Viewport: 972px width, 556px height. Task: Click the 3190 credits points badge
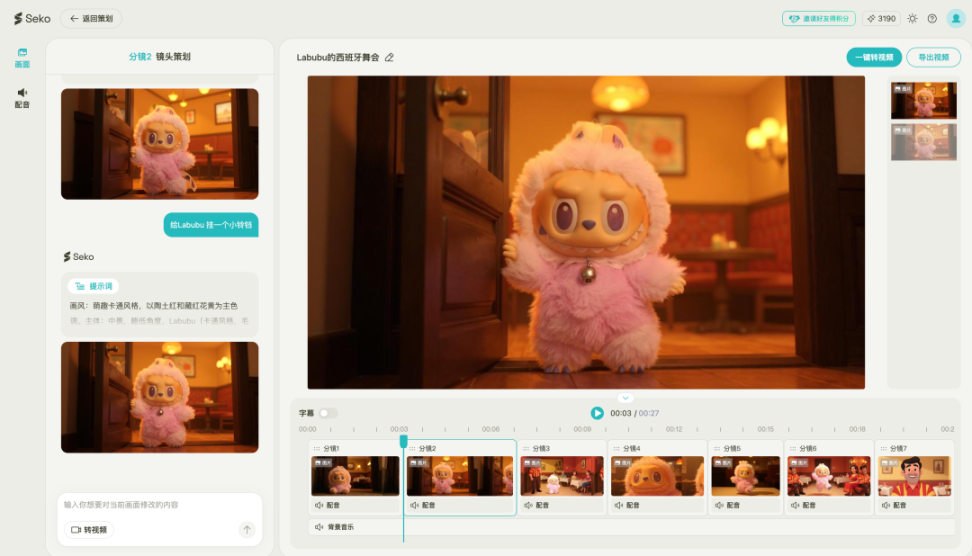point(881,18)
